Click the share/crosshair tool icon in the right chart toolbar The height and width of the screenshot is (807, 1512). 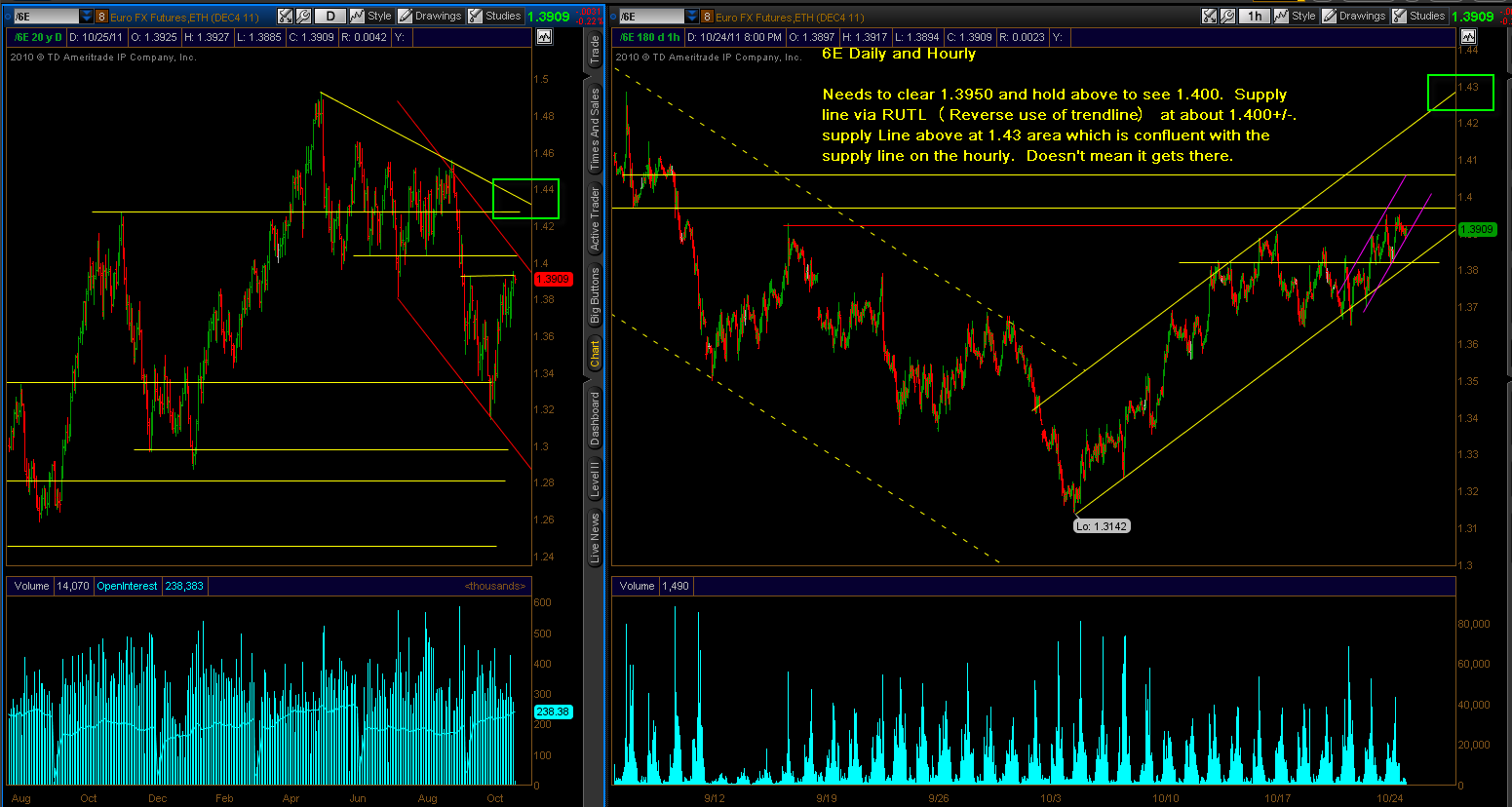tap(1209, 16)
